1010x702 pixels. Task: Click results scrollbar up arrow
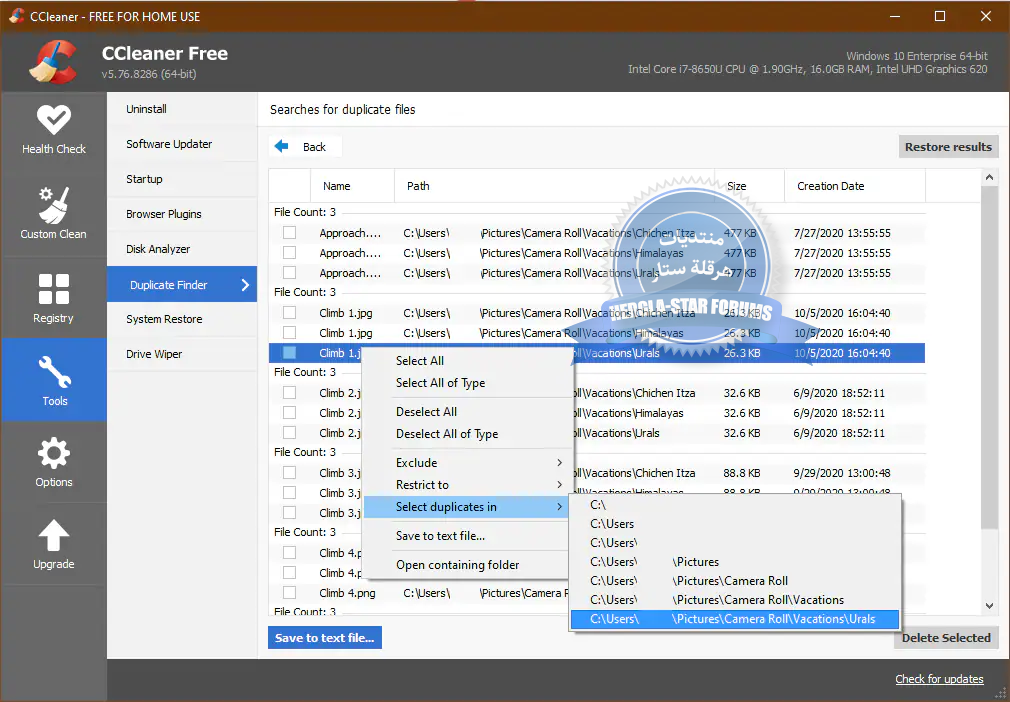coord(989,177)
